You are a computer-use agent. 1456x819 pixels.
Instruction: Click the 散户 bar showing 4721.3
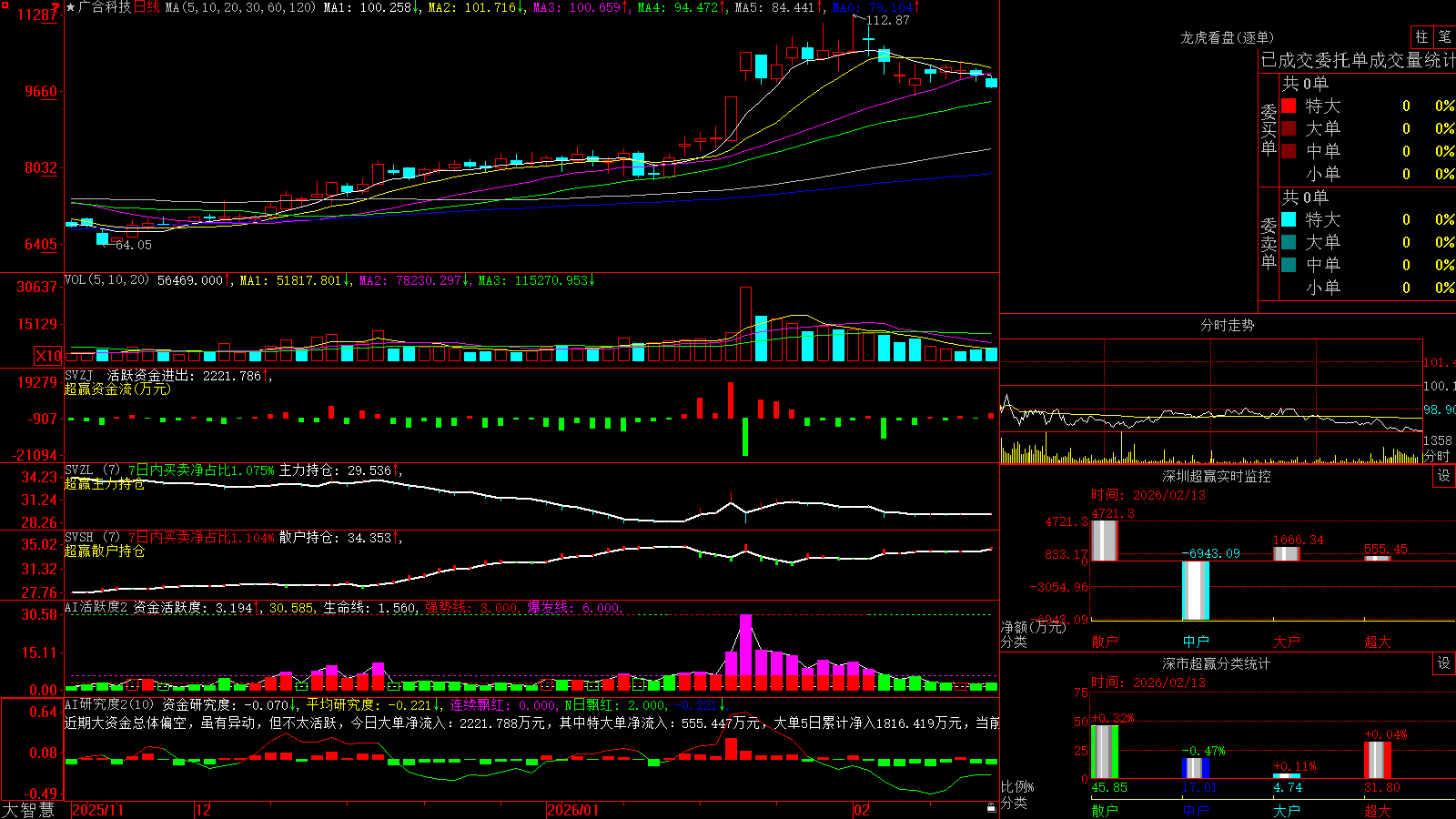(1104, 541)
